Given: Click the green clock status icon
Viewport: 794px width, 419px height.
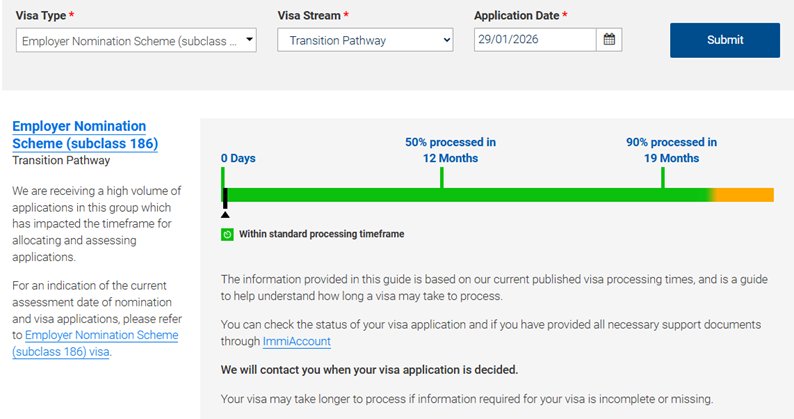Looking at the screenshot, I should coord(227,234).
